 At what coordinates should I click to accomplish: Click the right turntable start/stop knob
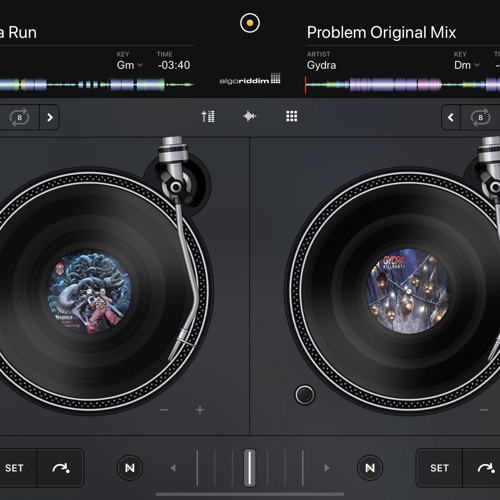(305, 395)
